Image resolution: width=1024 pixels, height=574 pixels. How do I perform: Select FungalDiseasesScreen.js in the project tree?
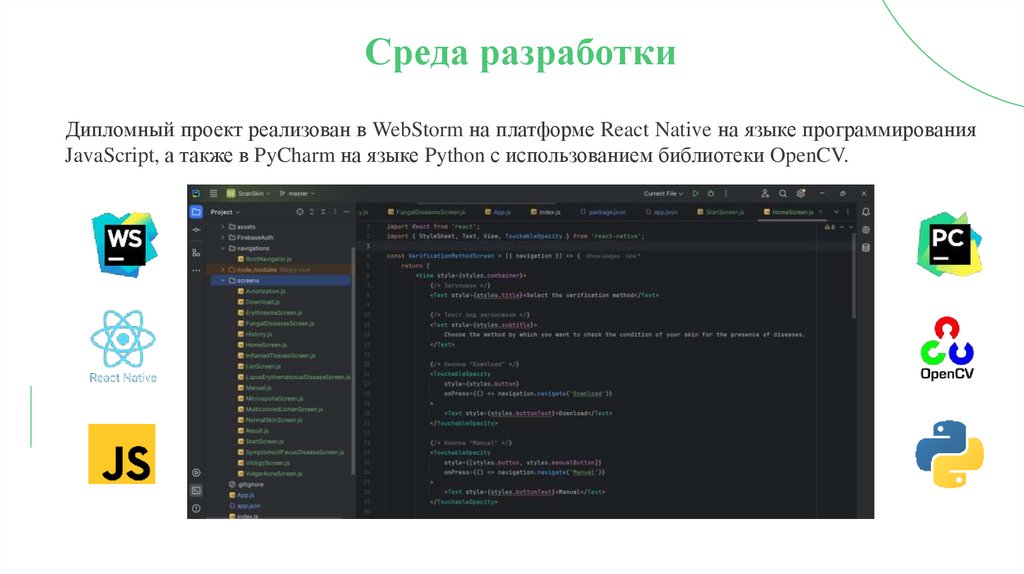[x=276, y=323]
